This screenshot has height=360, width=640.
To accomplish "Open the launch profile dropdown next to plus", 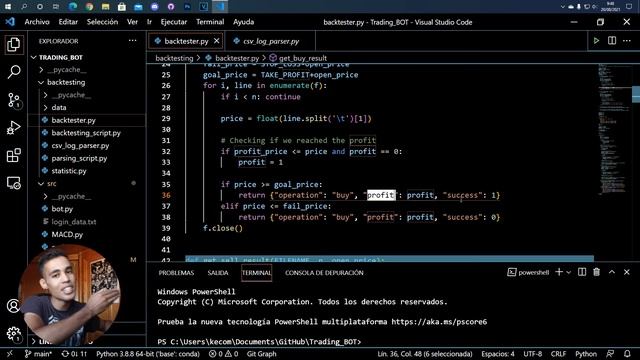I will point(568,272).
